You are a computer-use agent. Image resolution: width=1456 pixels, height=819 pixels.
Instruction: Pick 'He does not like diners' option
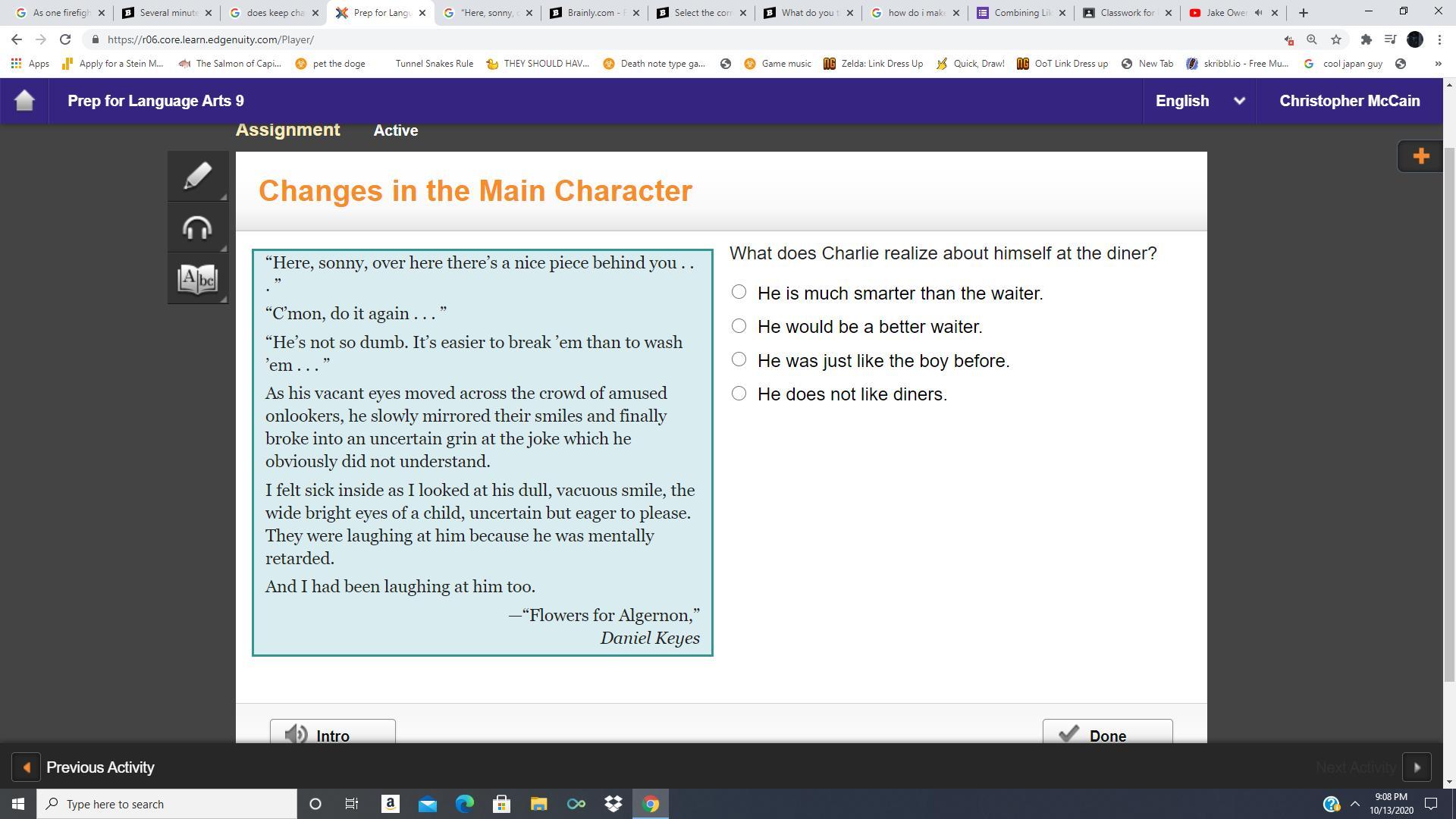tap(739, 393)
